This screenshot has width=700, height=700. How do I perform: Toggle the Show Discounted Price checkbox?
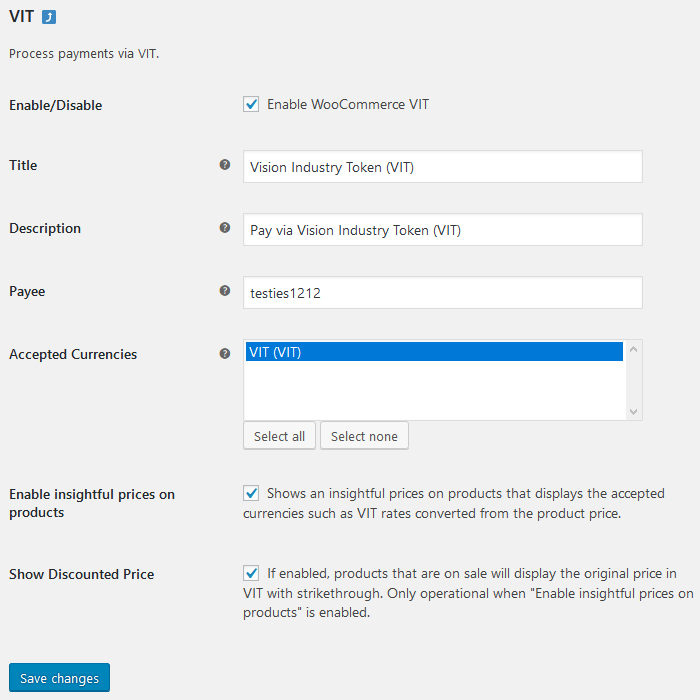[251, 573]
